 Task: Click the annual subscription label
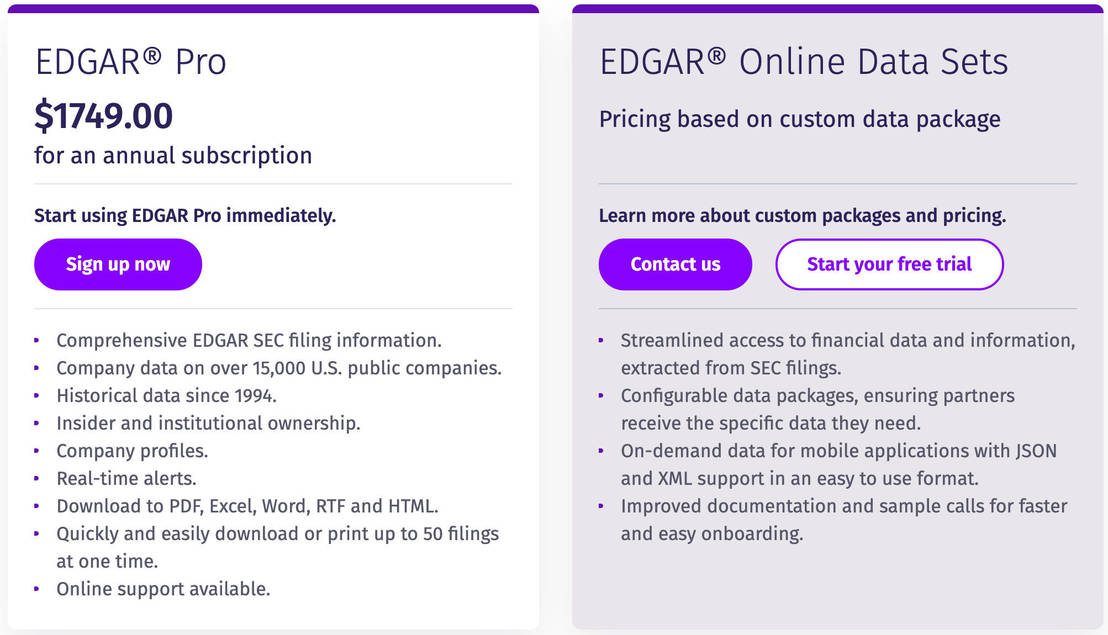point(172,155)
